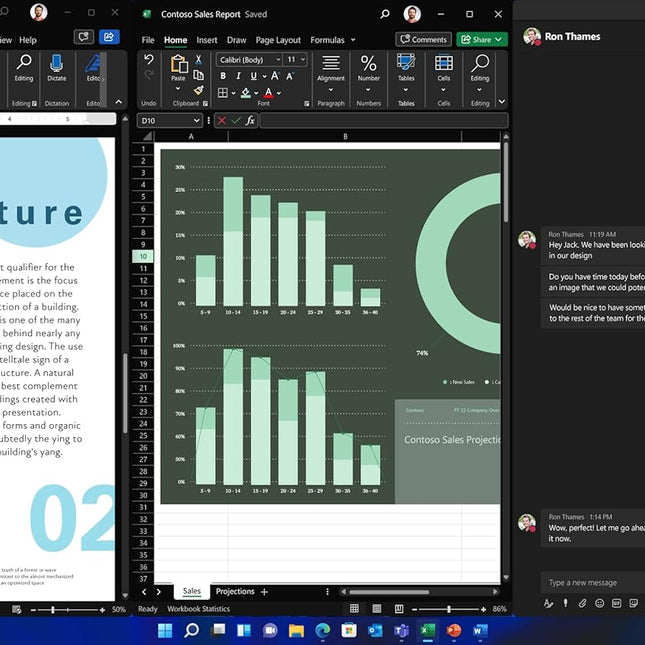Click the attach paperclip icon in Teams

click(x=582, y=603)
